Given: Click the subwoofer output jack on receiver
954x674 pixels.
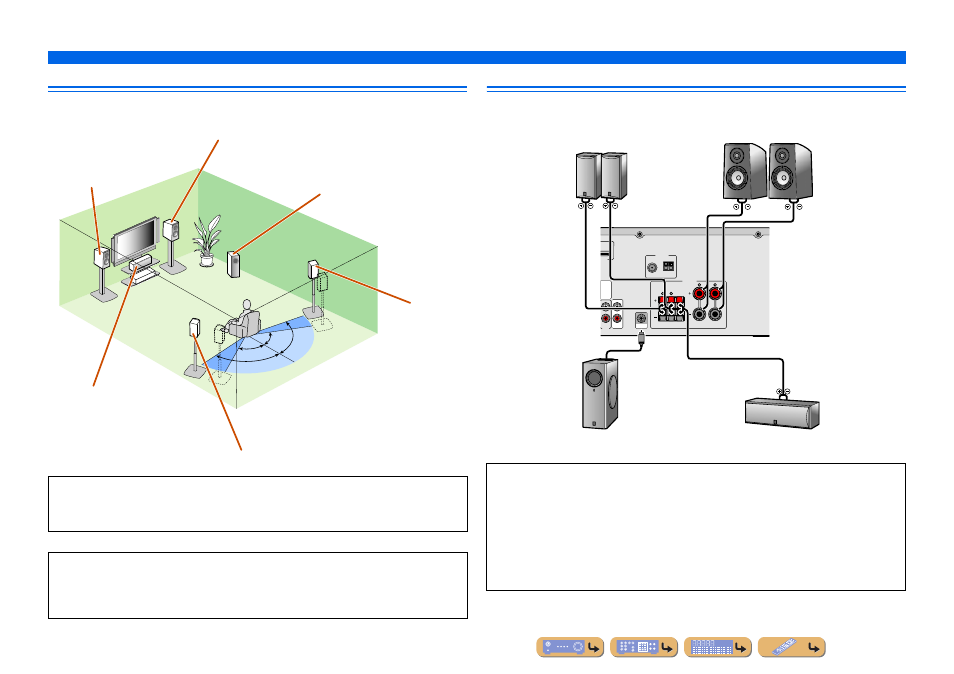Looking at the screenshot, I should click(x=641, y=319).
